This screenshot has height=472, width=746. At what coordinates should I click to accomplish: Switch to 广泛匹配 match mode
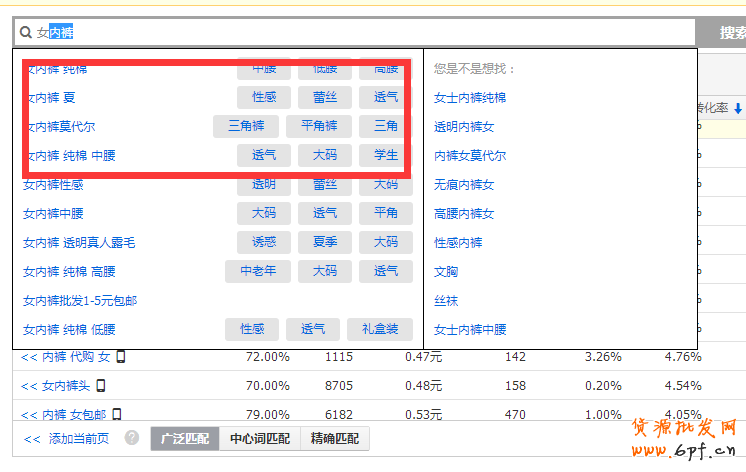[x=186, y=438]
